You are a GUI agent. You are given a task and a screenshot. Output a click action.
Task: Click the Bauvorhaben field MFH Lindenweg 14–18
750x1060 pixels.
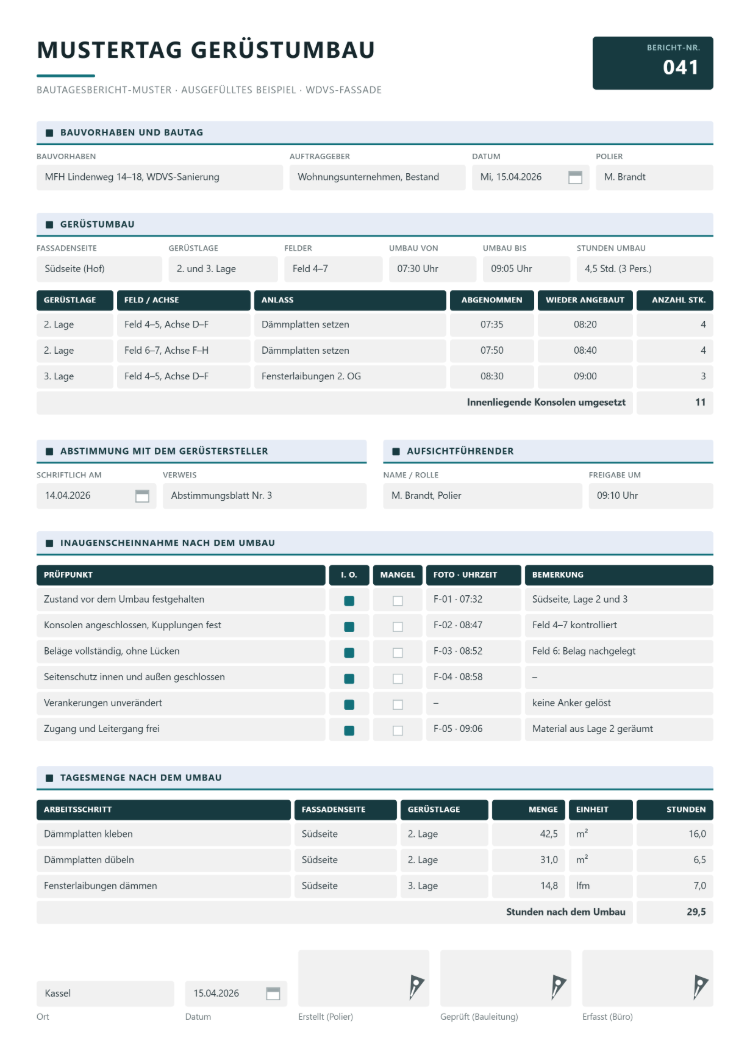click(160, 177)
